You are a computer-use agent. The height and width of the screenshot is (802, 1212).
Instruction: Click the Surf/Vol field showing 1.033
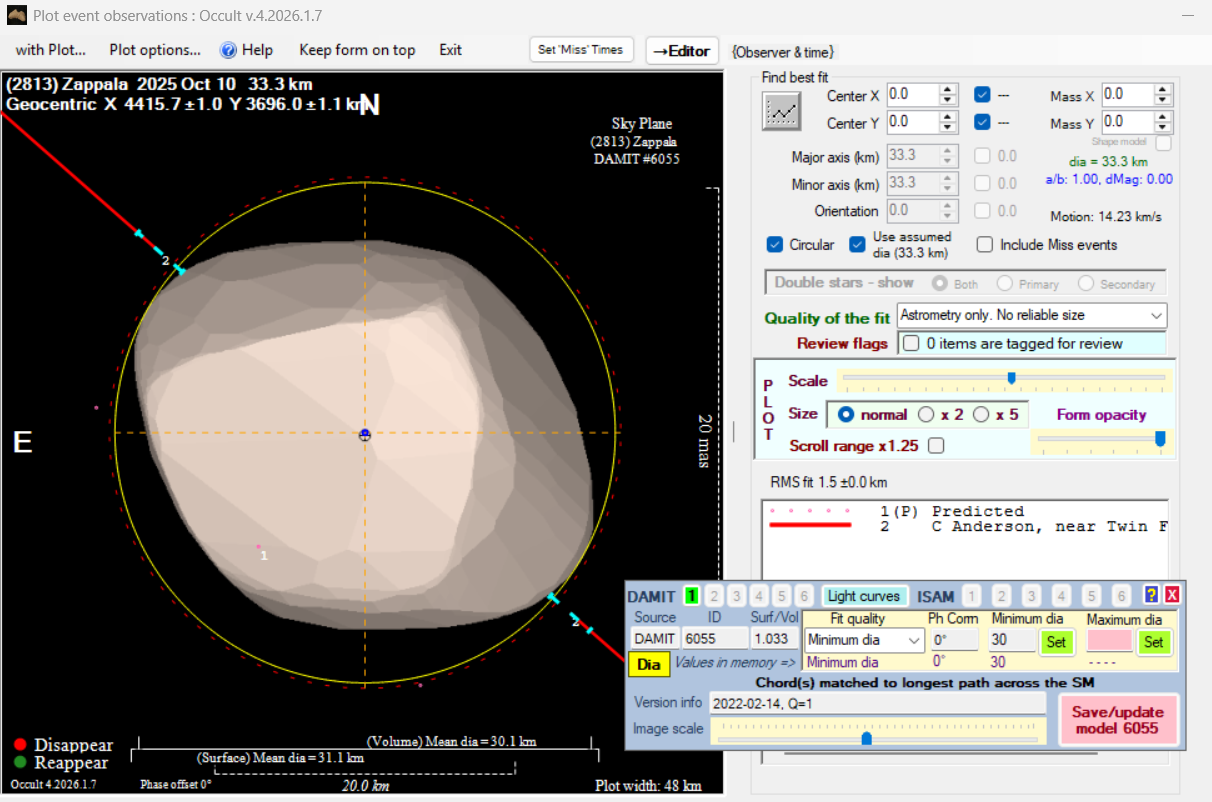coord(775,639)
